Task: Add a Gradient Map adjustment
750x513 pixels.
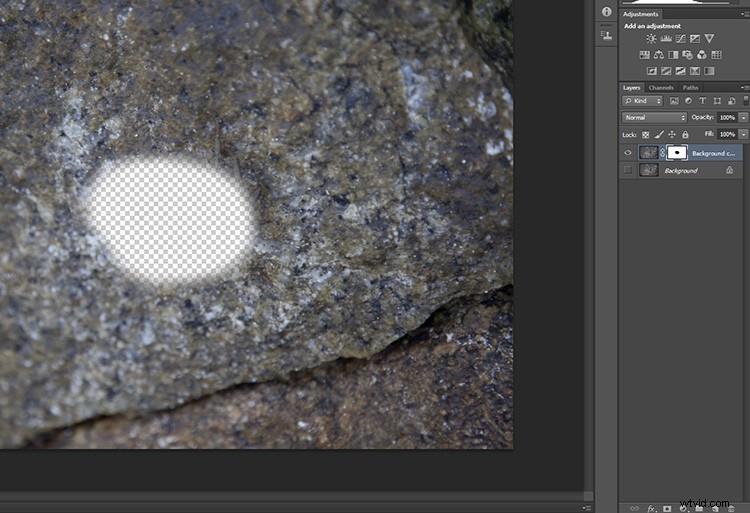Action: tap(709, 71)
